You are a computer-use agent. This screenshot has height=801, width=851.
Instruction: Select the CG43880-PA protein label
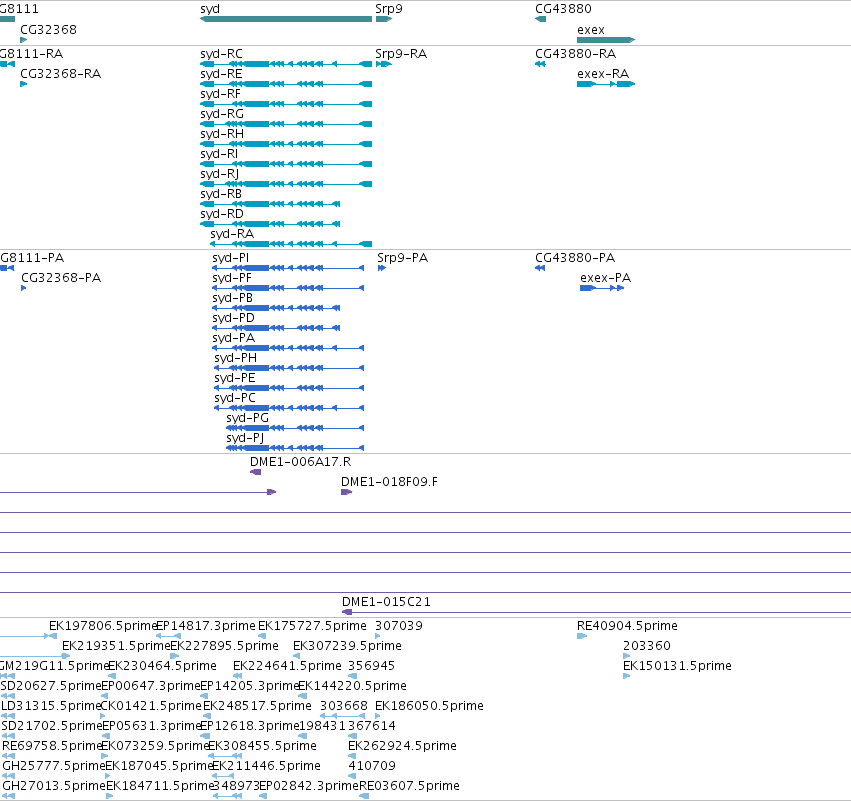[x=575, y=258]
